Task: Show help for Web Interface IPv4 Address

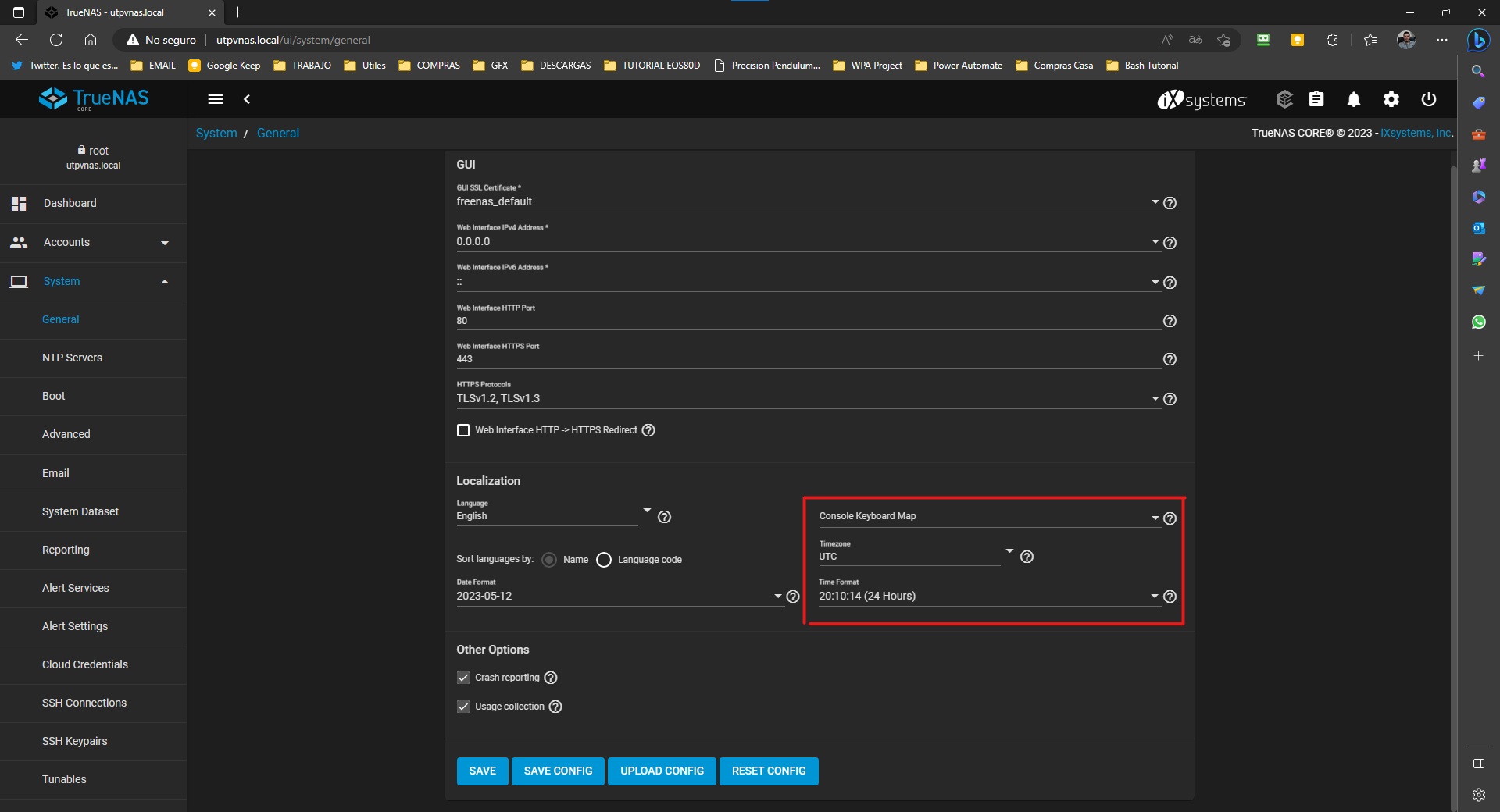Action: [x=1170, y=243]
